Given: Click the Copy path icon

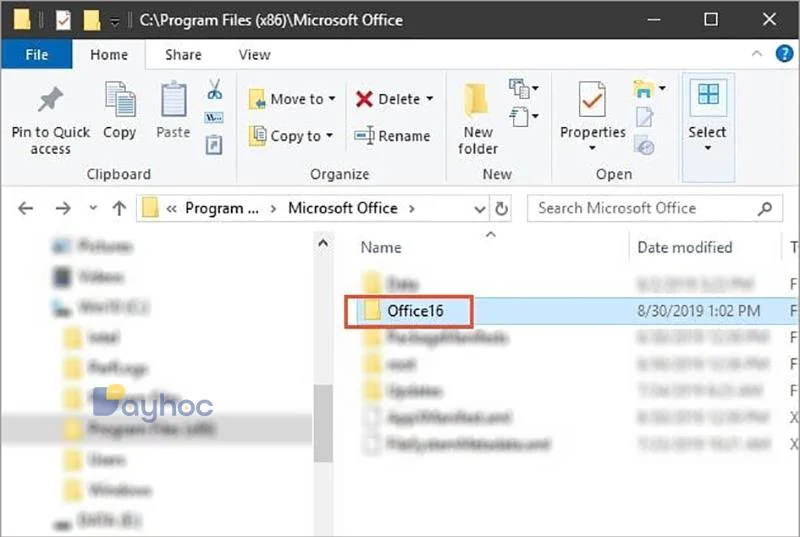Looking at the screenshot, I should (214, 118).
